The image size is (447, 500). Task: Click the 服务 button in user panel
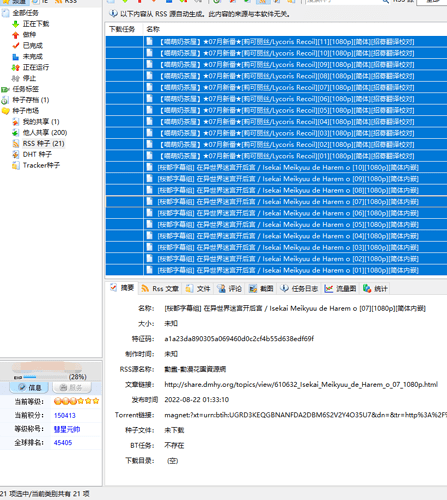tap(71, 387)
